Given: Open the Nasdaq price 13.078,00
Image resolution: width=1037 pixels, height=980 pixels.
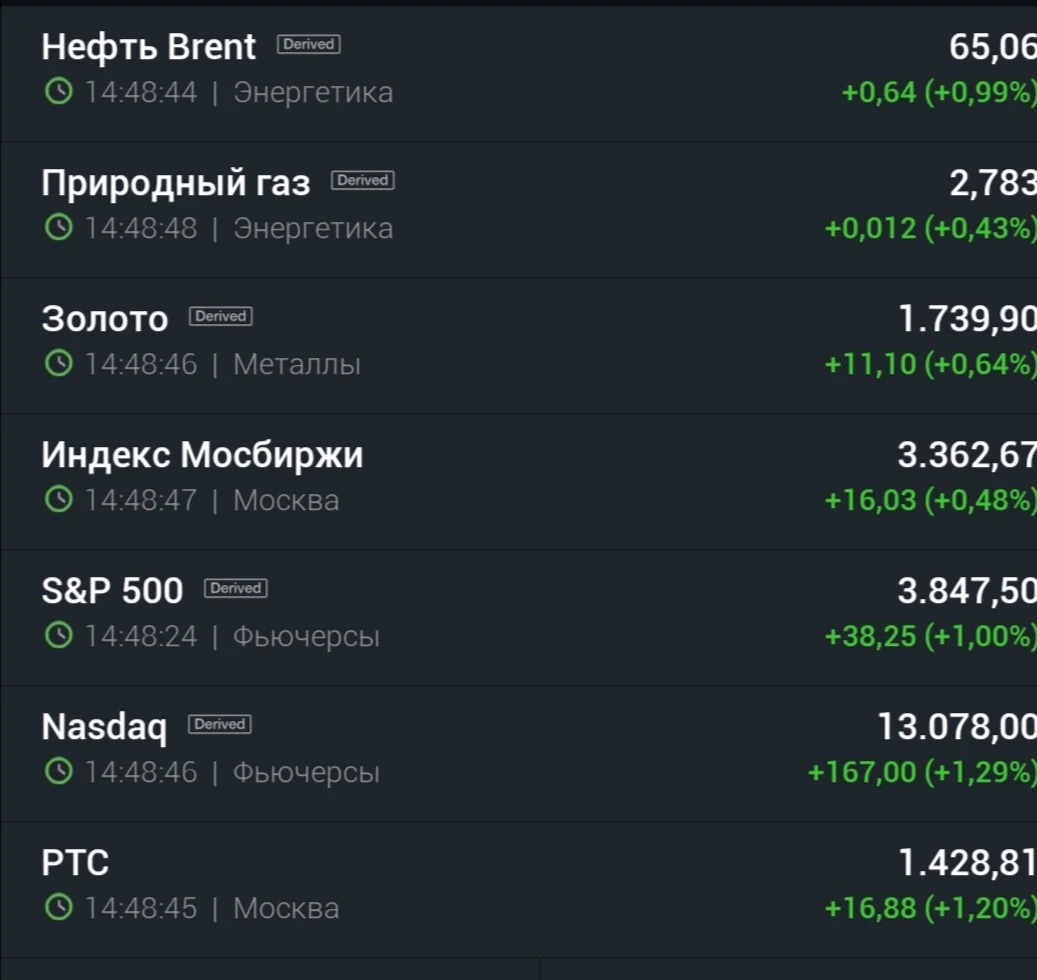Looking at the screenshot, I should point(956,727).
